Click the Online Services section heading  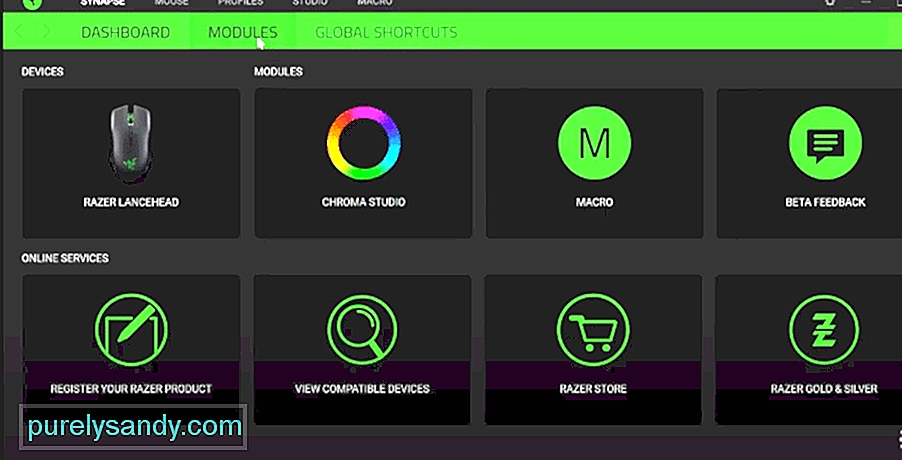(x=65, y=258)
